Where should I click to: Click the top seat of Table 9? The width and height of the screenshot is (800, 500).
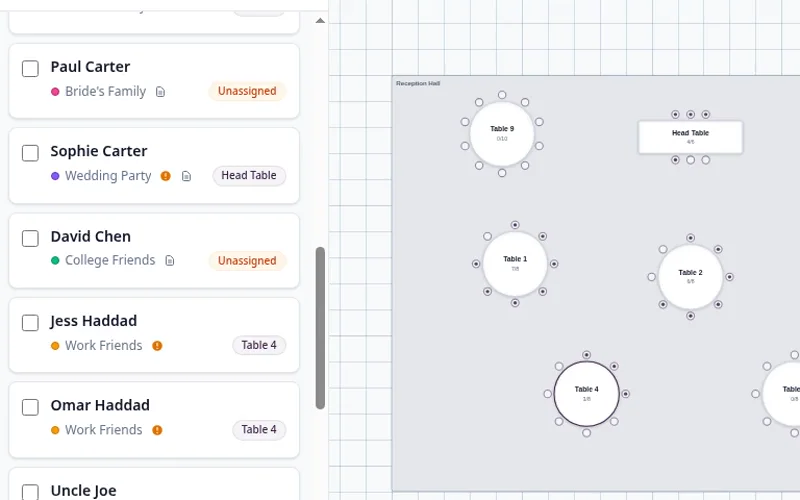(x=502, y=95)
